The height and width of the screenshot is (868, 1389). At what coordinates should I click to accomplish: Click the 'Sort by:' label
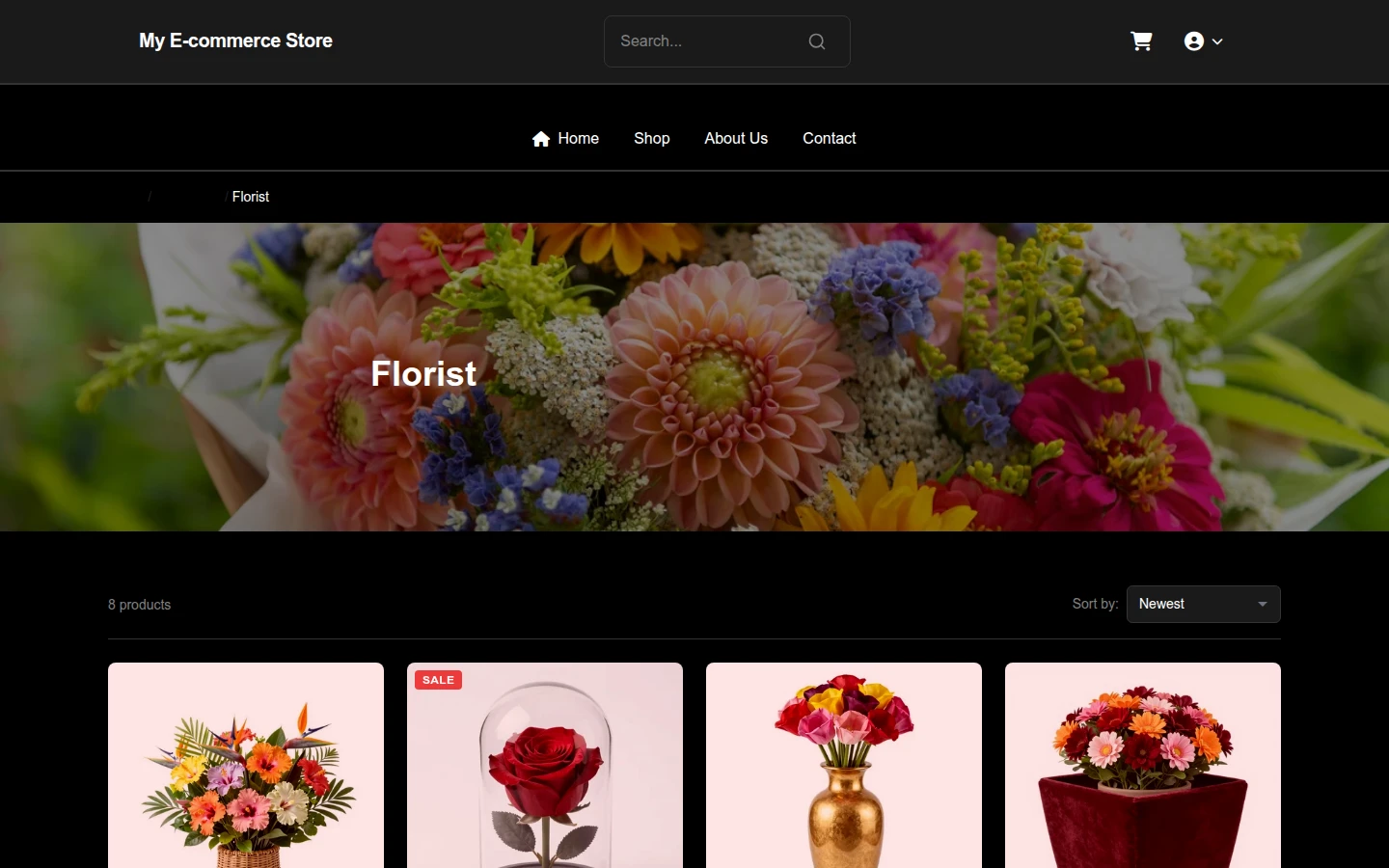(1095, 604)
